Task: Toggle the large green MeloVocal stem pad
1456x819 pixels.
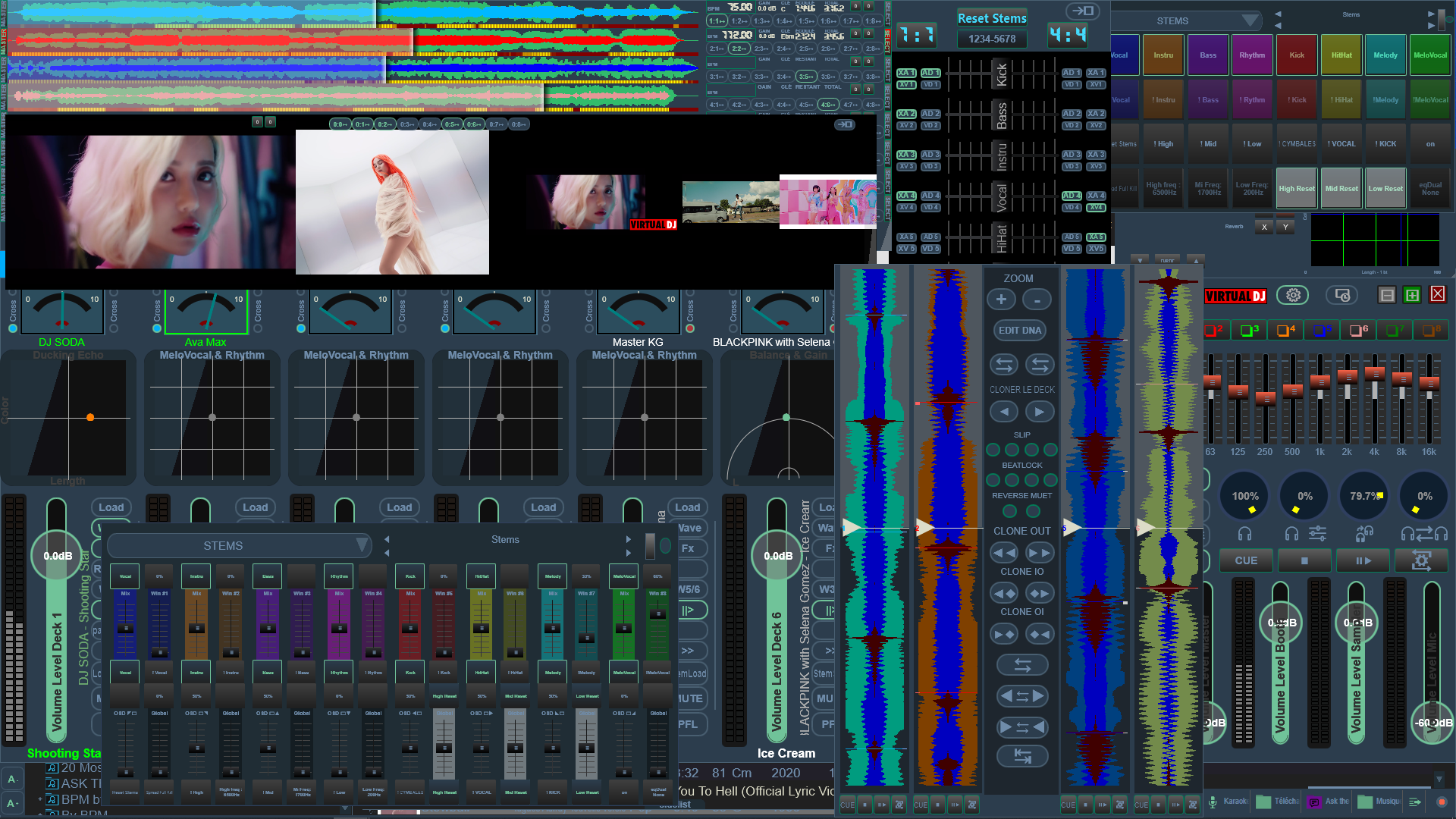Action: point(1430,55)
